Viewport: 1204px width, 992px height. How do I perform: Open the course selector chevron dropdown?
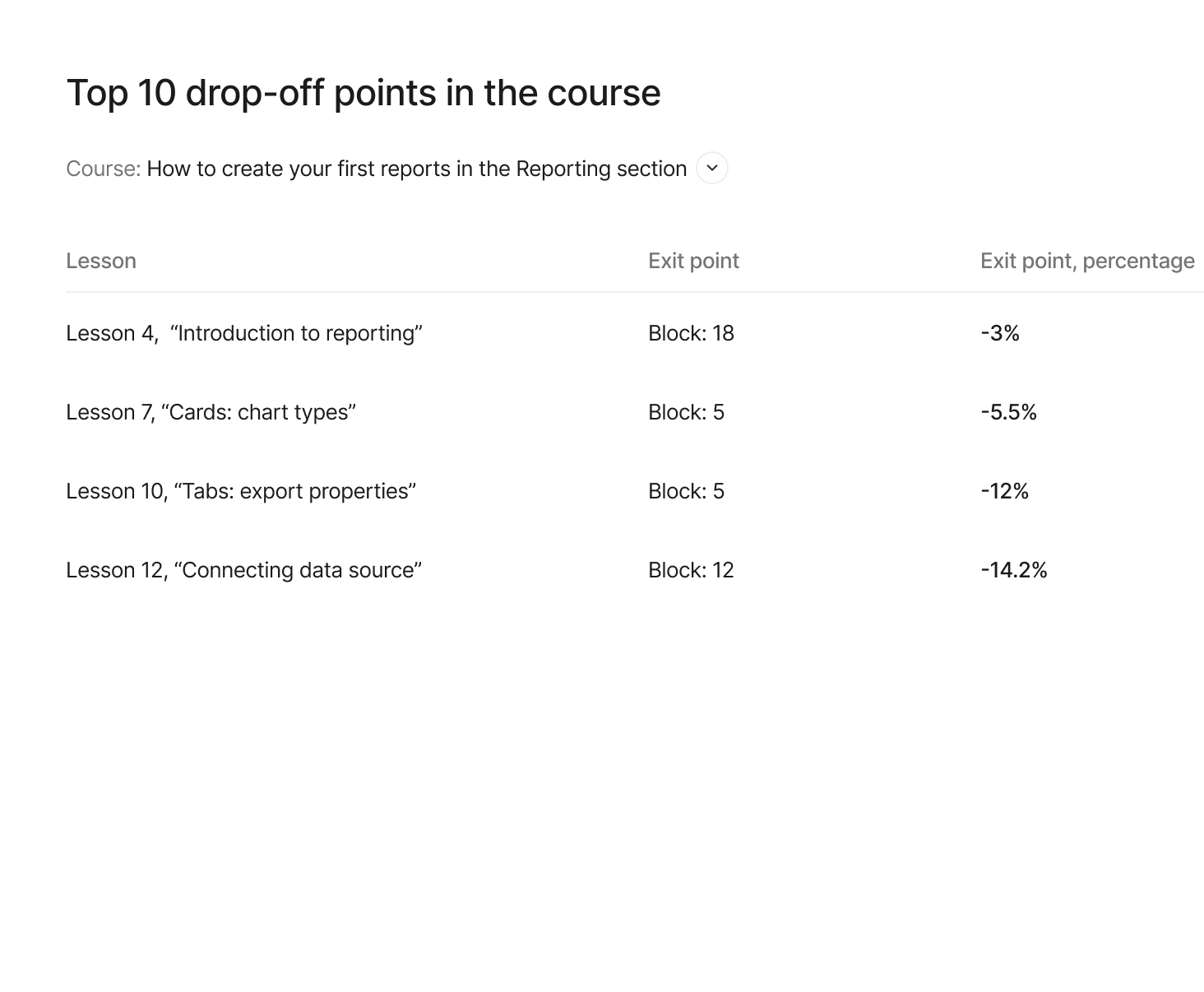coord(712,169)
